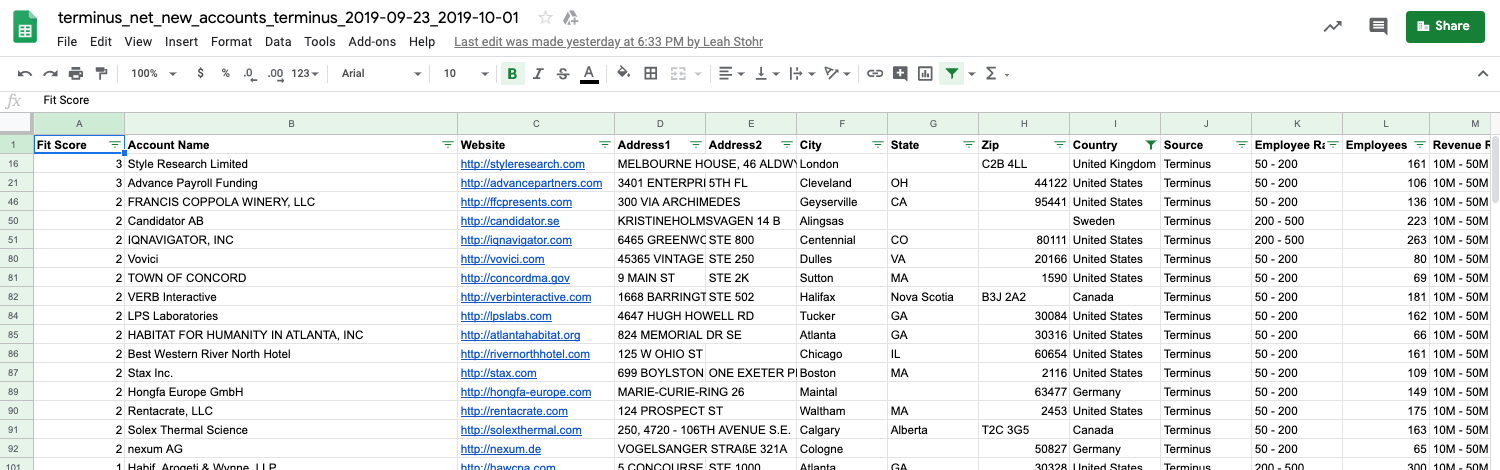1500x470 pixels.
Task: Open the text wrapping dropdown
Action: click(802, 73)
